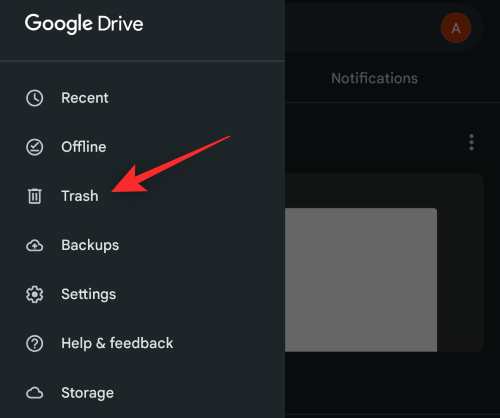The width and height of the screenshot is (500, 418).
Task: Click the Offline checkmark icon
Action: (34, 147)
